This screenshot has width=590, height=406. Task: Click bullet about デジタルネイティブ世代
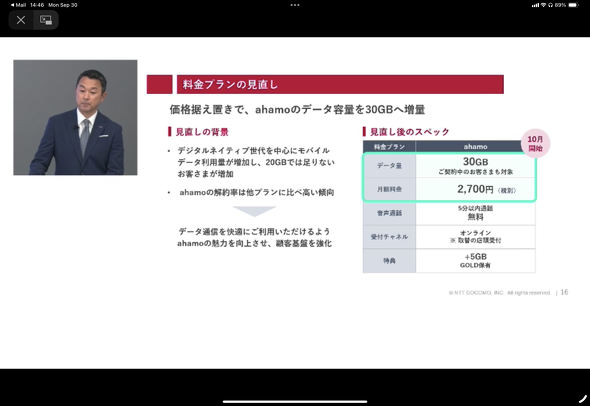(x=255, y=162)
